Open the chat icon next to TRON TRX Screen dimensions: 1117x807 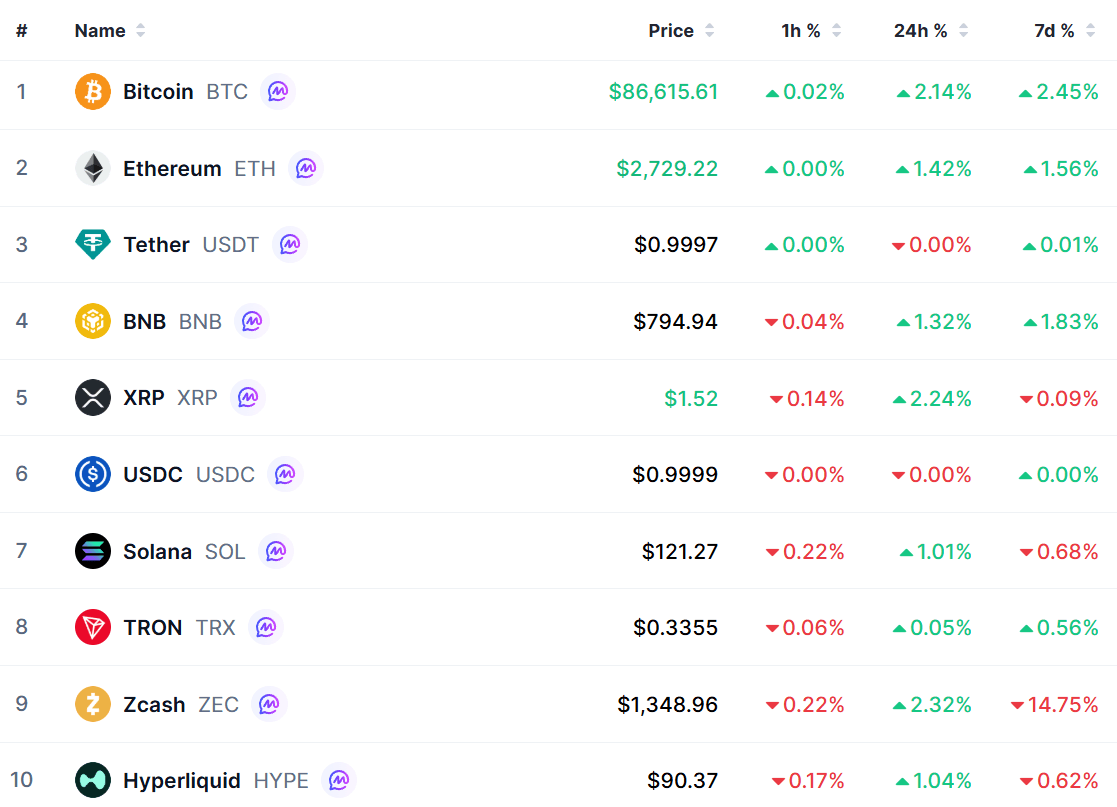tap(266, 628)
